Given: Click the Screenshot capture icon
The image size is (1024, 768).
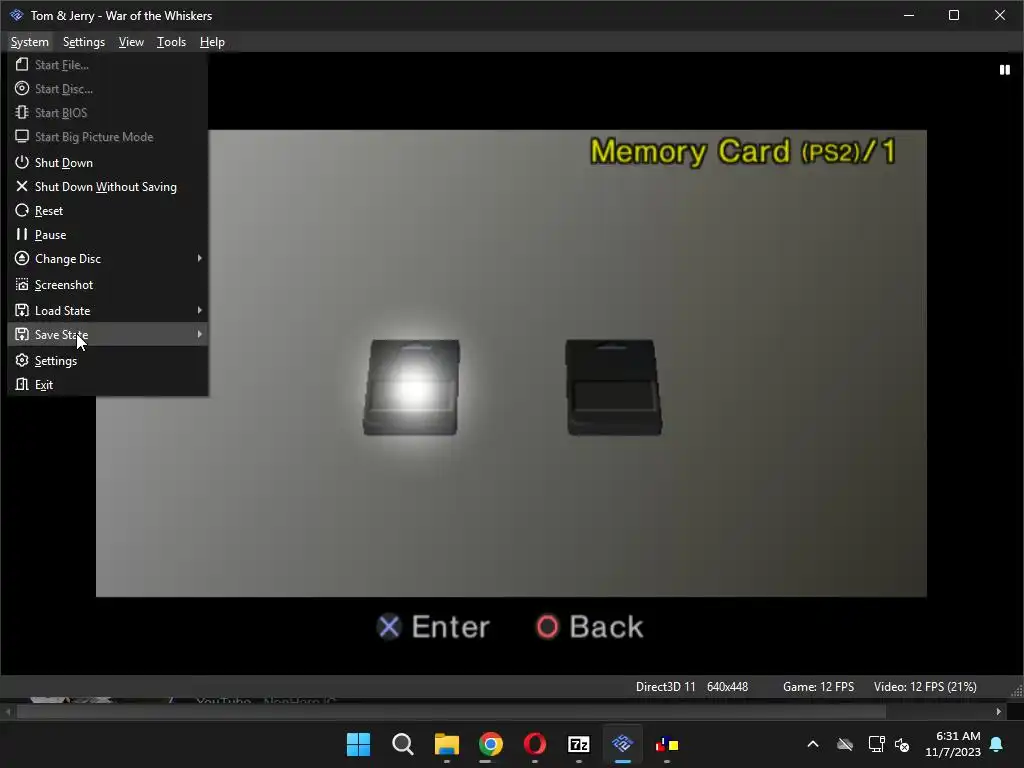Looking at the screenshot, I should (22, 285).
